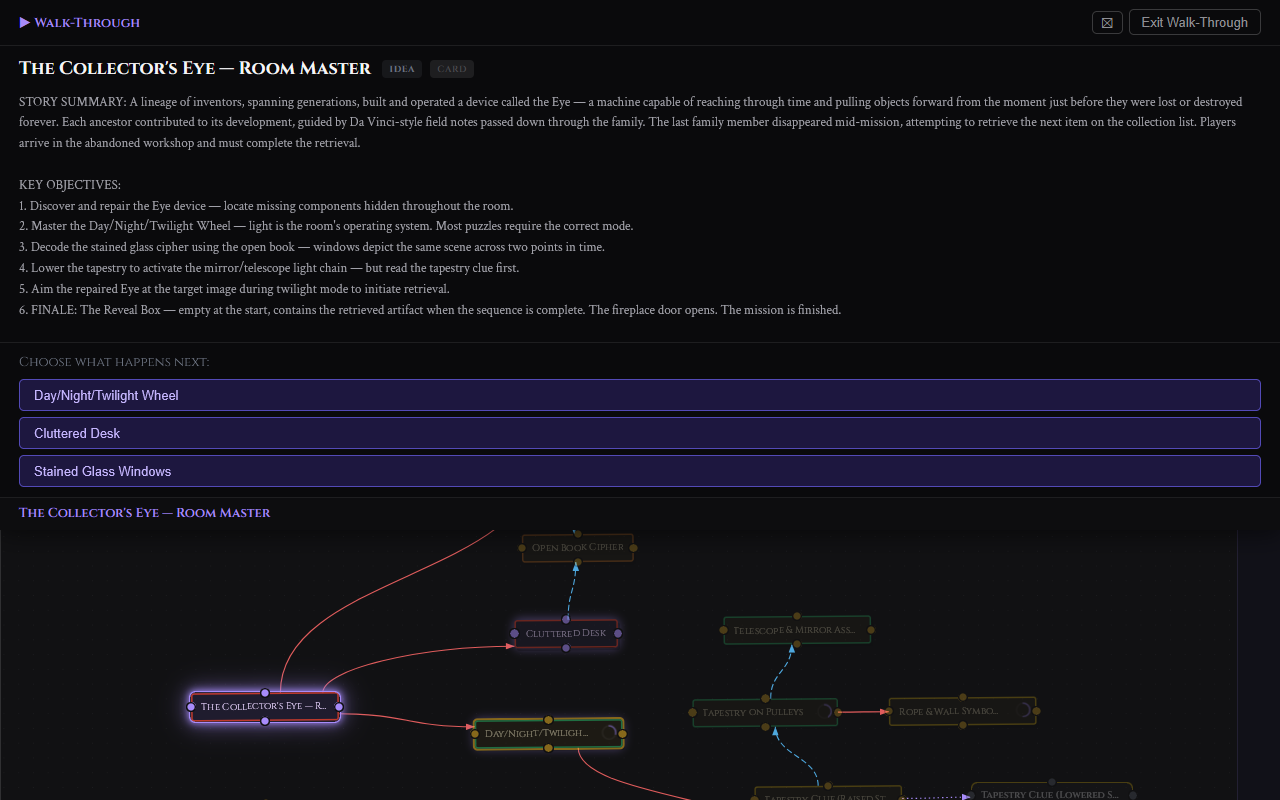Click the left port of Cluttered Desk node
The height and width of the screenshot is (800, 1280).
tap(514, 633)
